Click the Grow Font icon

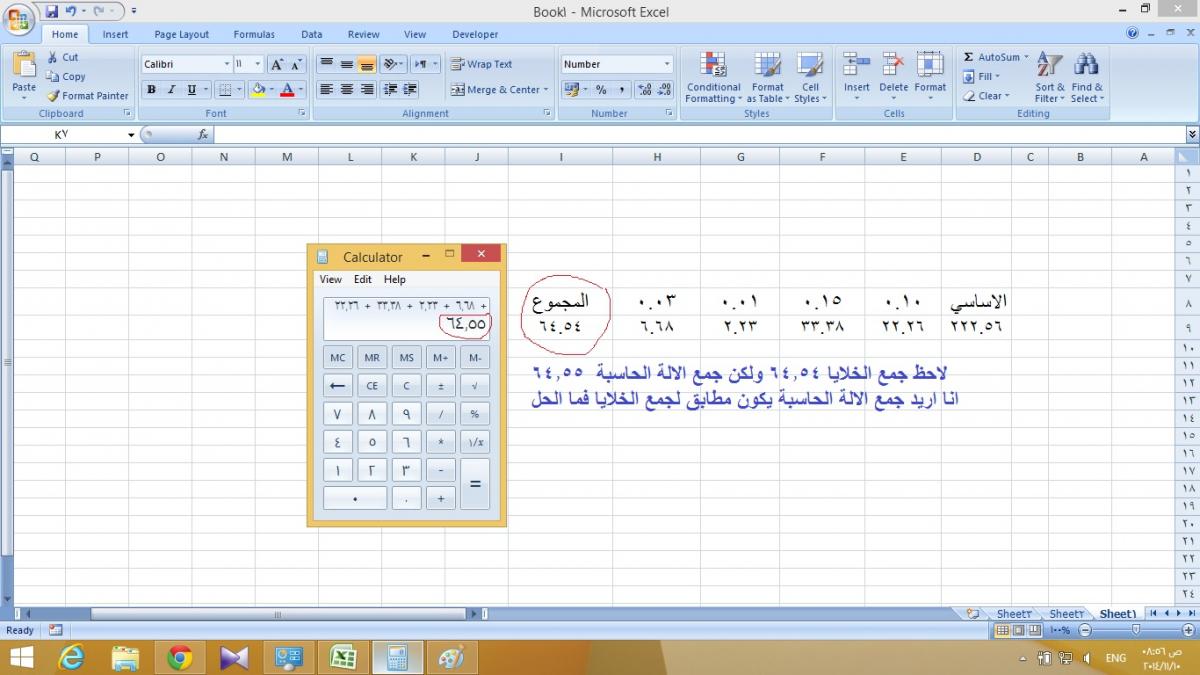(x=278, y=64)
